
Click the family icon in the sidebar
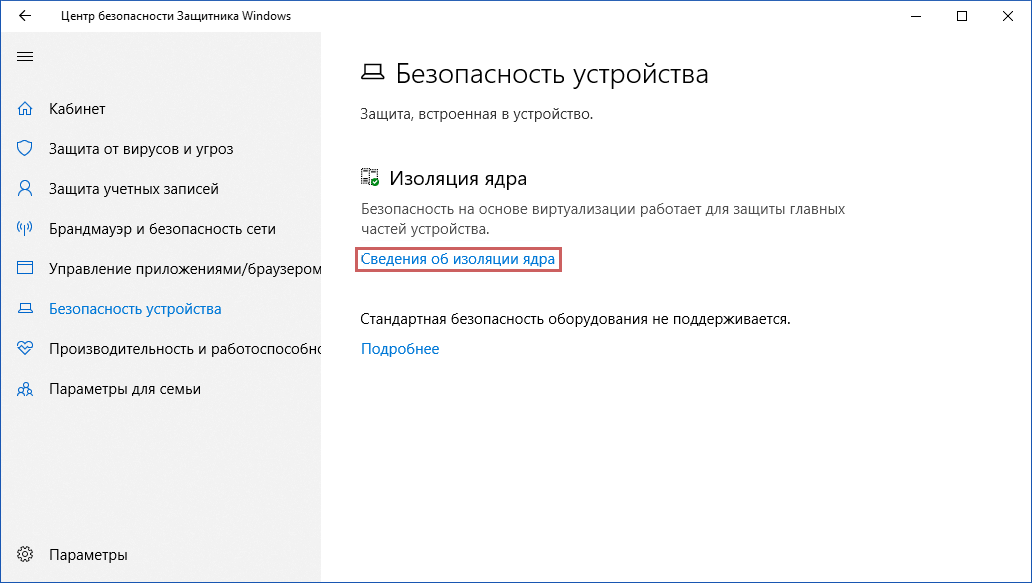point(25,389)
